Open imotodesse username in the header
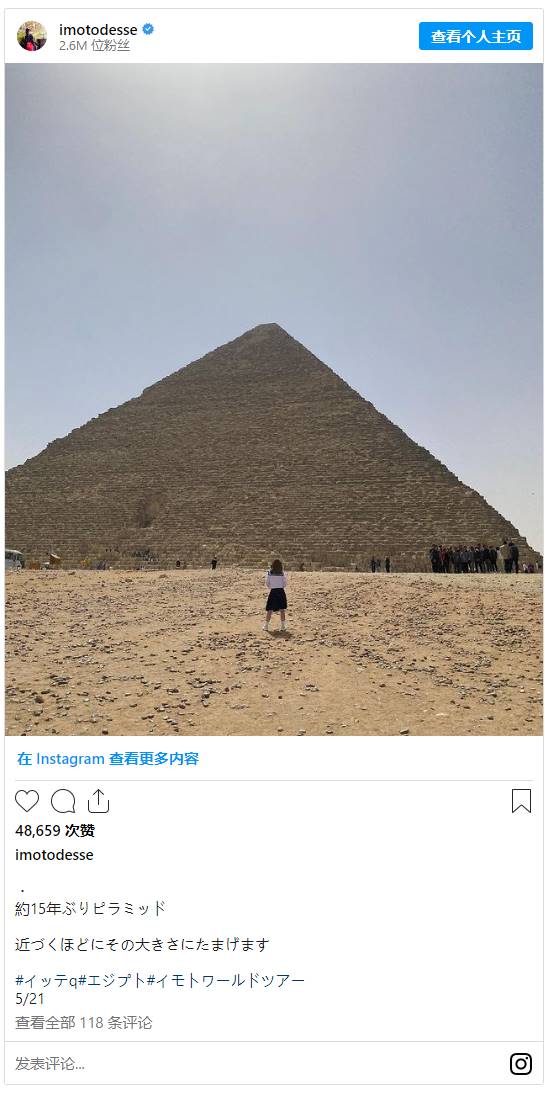The height and width of the screenshot is (1093, 545). [98, 29]
